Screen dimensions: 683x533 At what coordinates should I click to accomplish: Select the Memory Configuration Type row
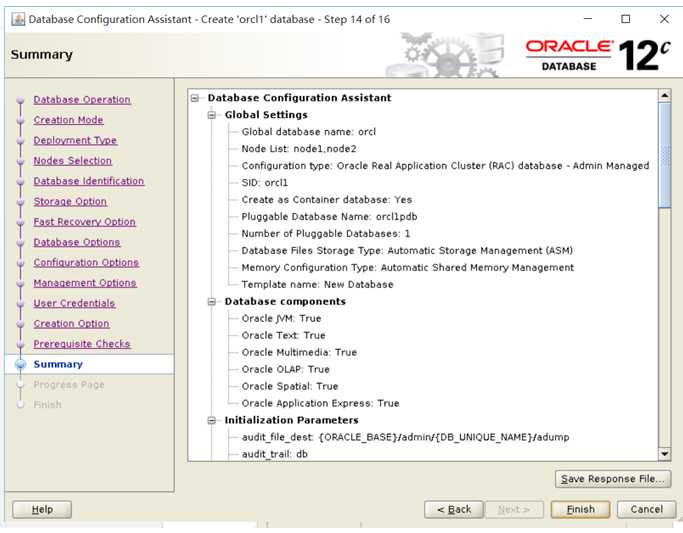[x=408, y=268]
